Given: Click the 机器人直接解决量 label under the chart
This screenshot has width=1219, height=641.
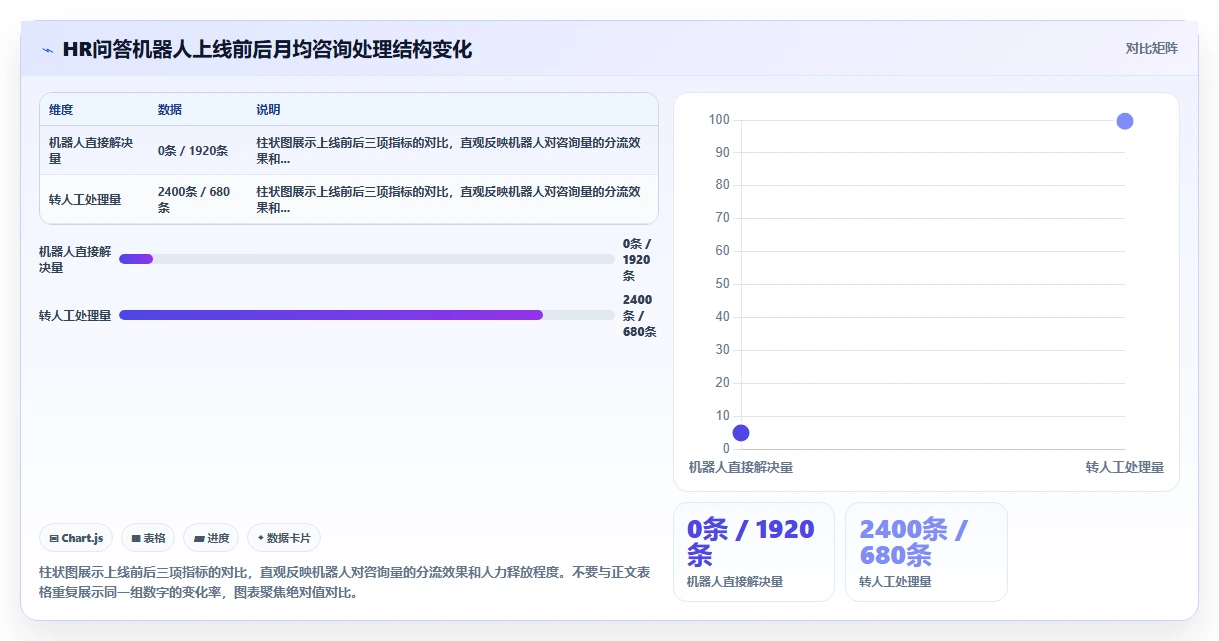Looking at the screenshot, I should 741,467.
